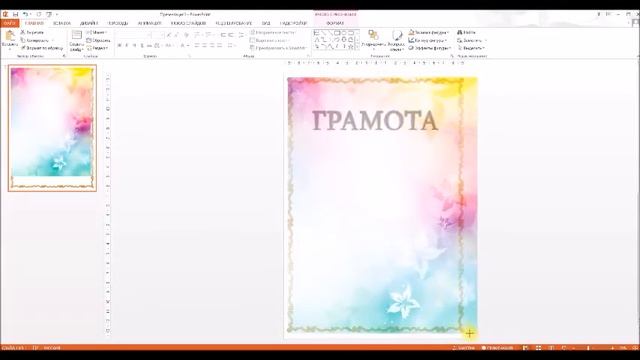The width and height of the screenshot is (640, 360).
Task: Switch to the ВСТАВКА (Insert) tab
Action: (x=62, y=23)
